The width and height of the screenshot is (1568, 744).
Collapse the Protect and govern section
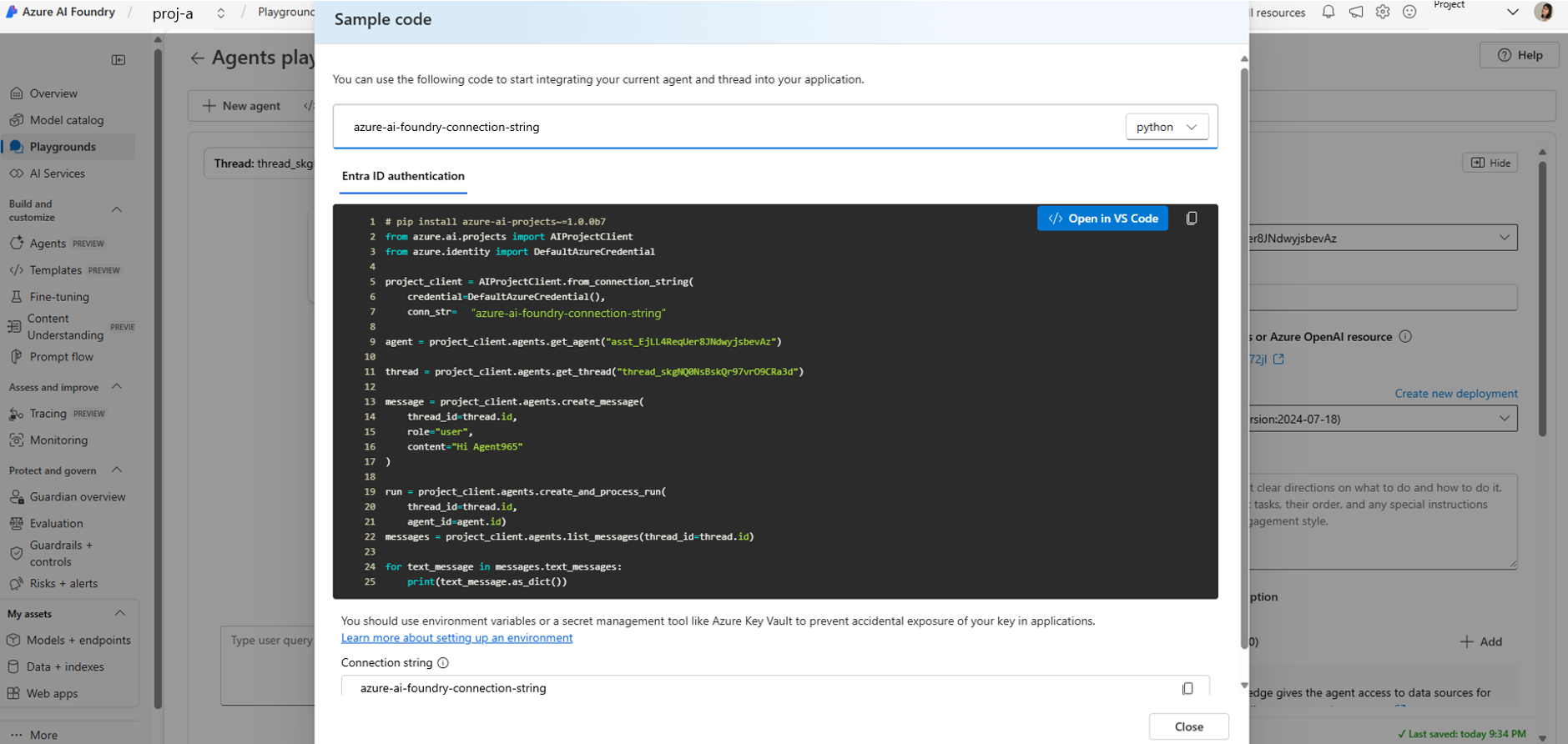(117, 470)
